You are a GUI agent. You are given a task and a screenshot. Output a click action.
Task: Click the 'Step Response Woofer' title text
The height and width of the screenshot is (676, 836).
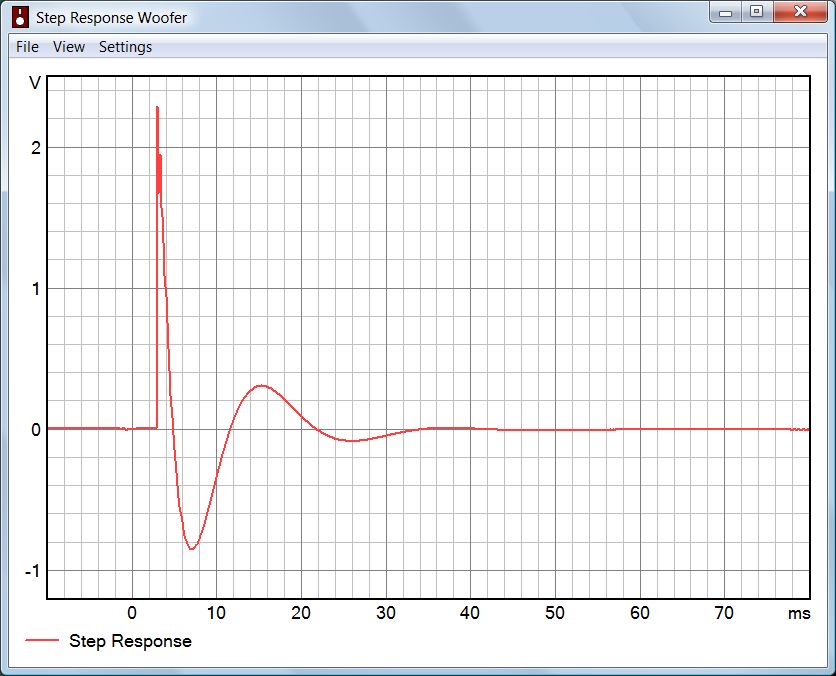click(111, 18)
